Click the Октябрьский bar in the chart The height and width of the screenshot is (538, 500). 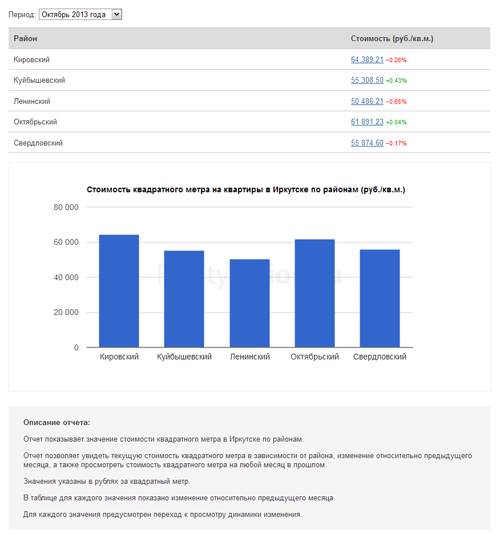point(315,293)
